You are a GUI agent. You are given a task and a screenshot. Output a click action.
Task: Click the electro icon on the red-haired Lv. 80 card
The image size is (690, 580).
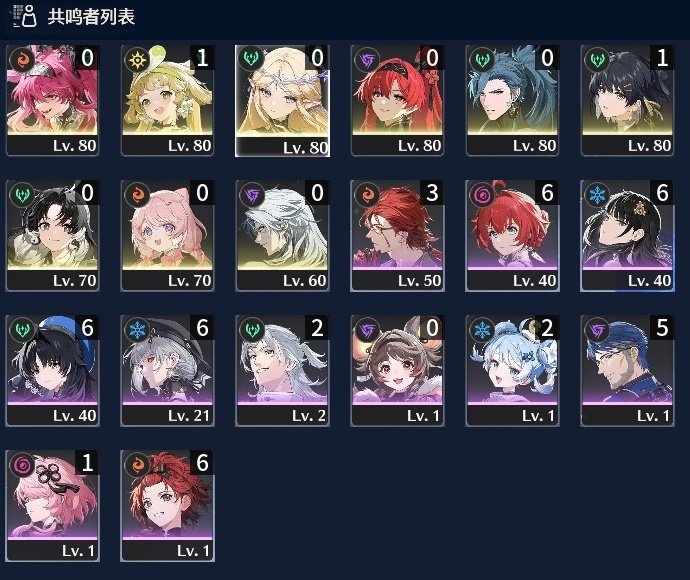tap(367, 59)
